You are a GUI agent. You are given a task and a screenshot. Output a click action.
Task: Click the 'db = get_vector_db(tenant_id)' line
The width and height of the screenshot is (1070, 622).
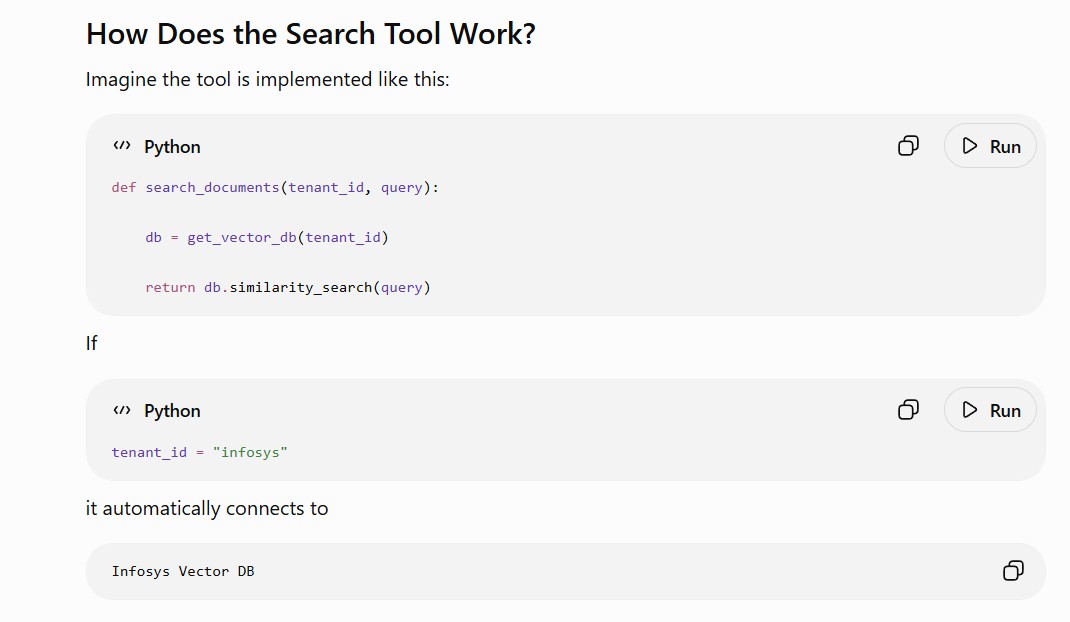267,238
